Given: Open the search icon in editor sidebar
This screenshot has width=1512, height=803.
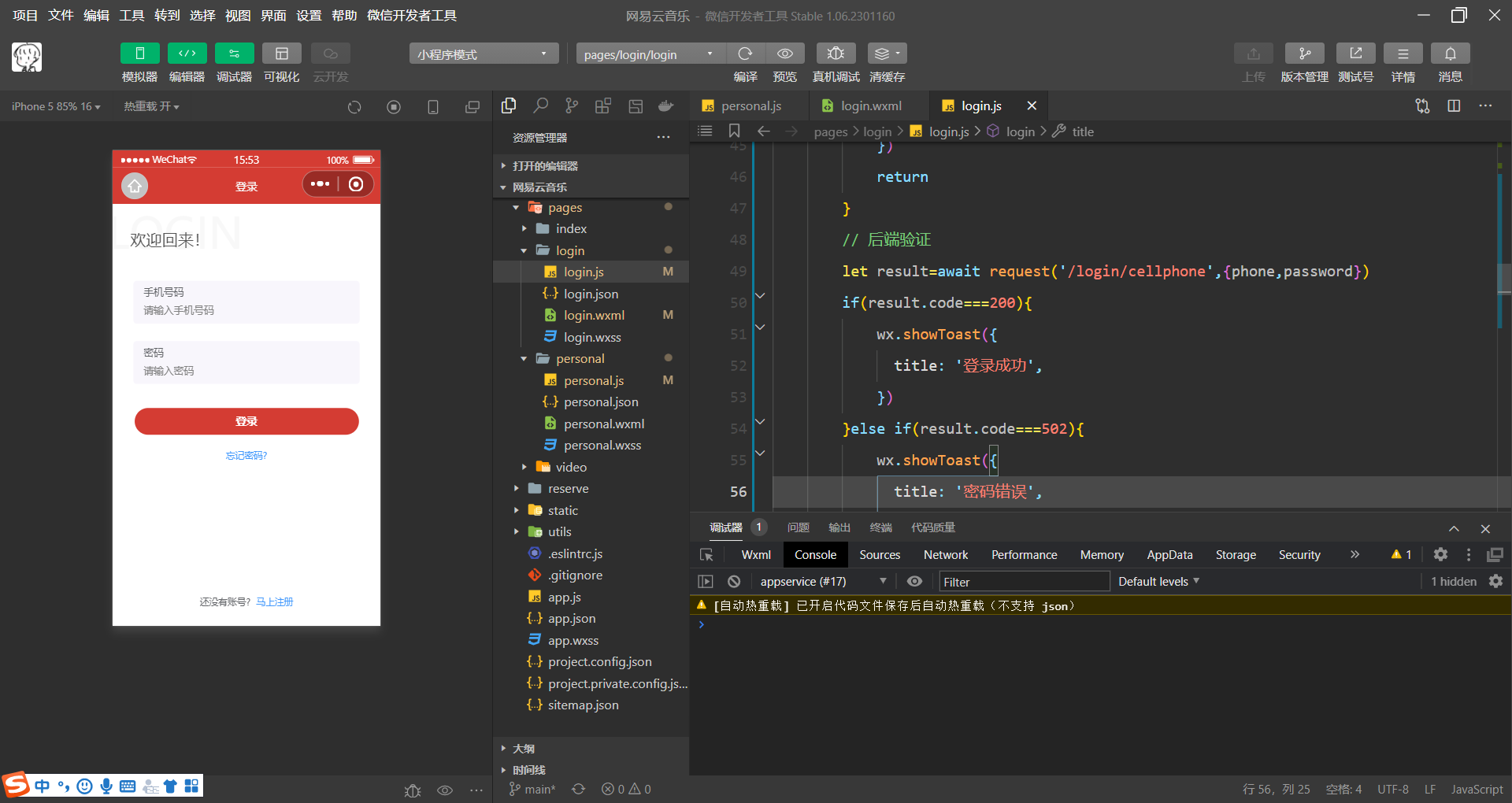Looking at the screenshot, I should pos(540,105).
